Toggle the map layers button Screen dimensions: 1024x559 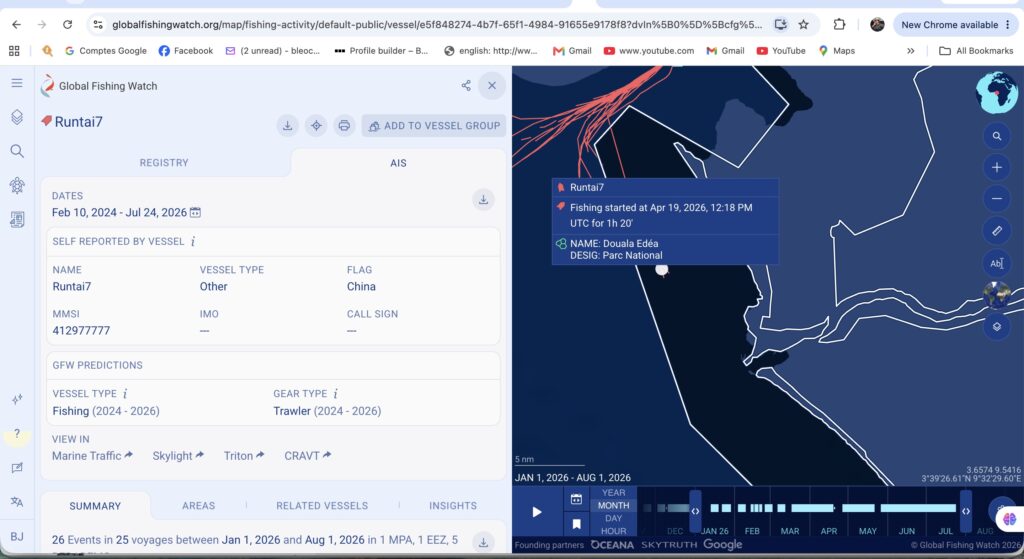pyautogui.click(x=997, y=327)
